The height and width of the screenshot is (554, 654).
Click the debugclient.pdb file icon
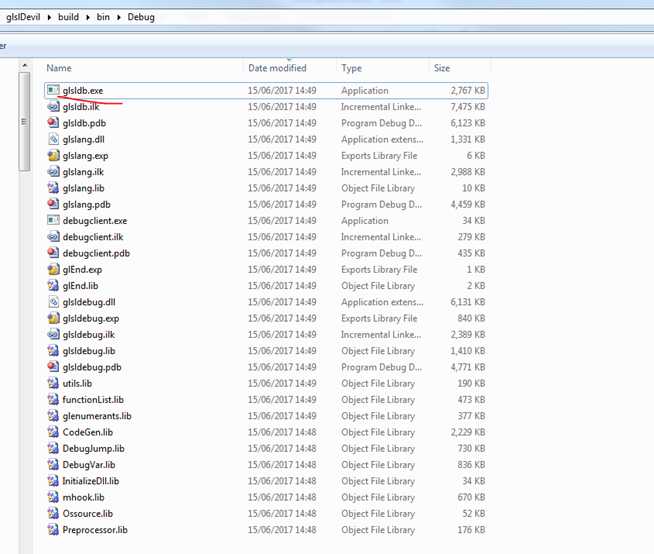[53, 253]
